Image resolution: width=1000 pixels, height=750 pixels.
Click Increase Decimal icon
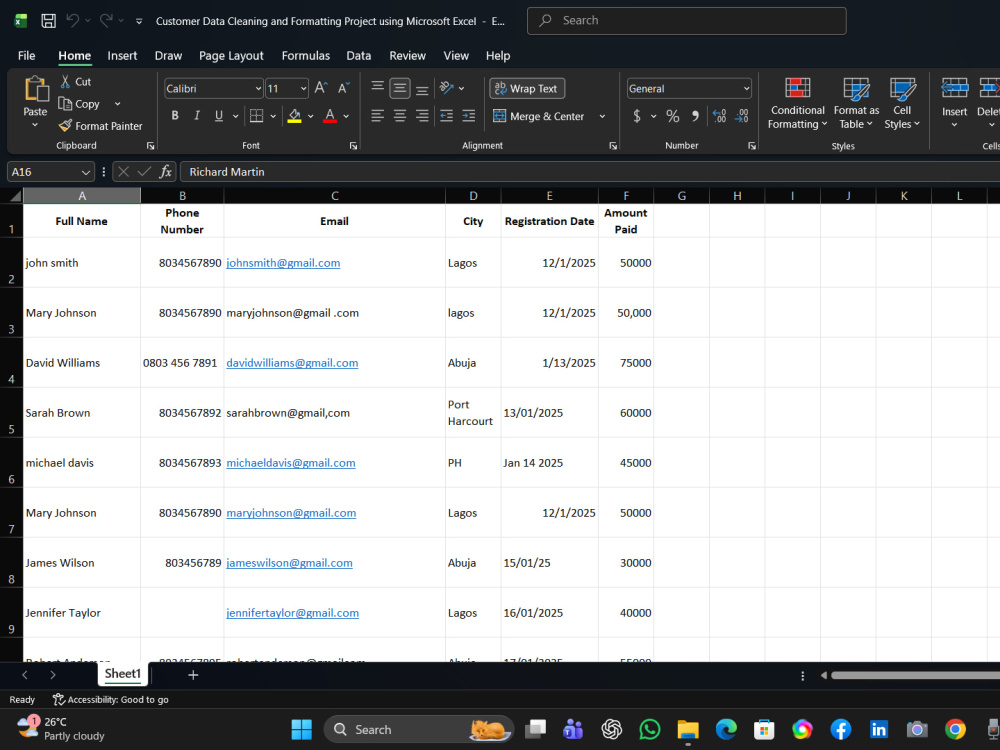coord(719,116)
